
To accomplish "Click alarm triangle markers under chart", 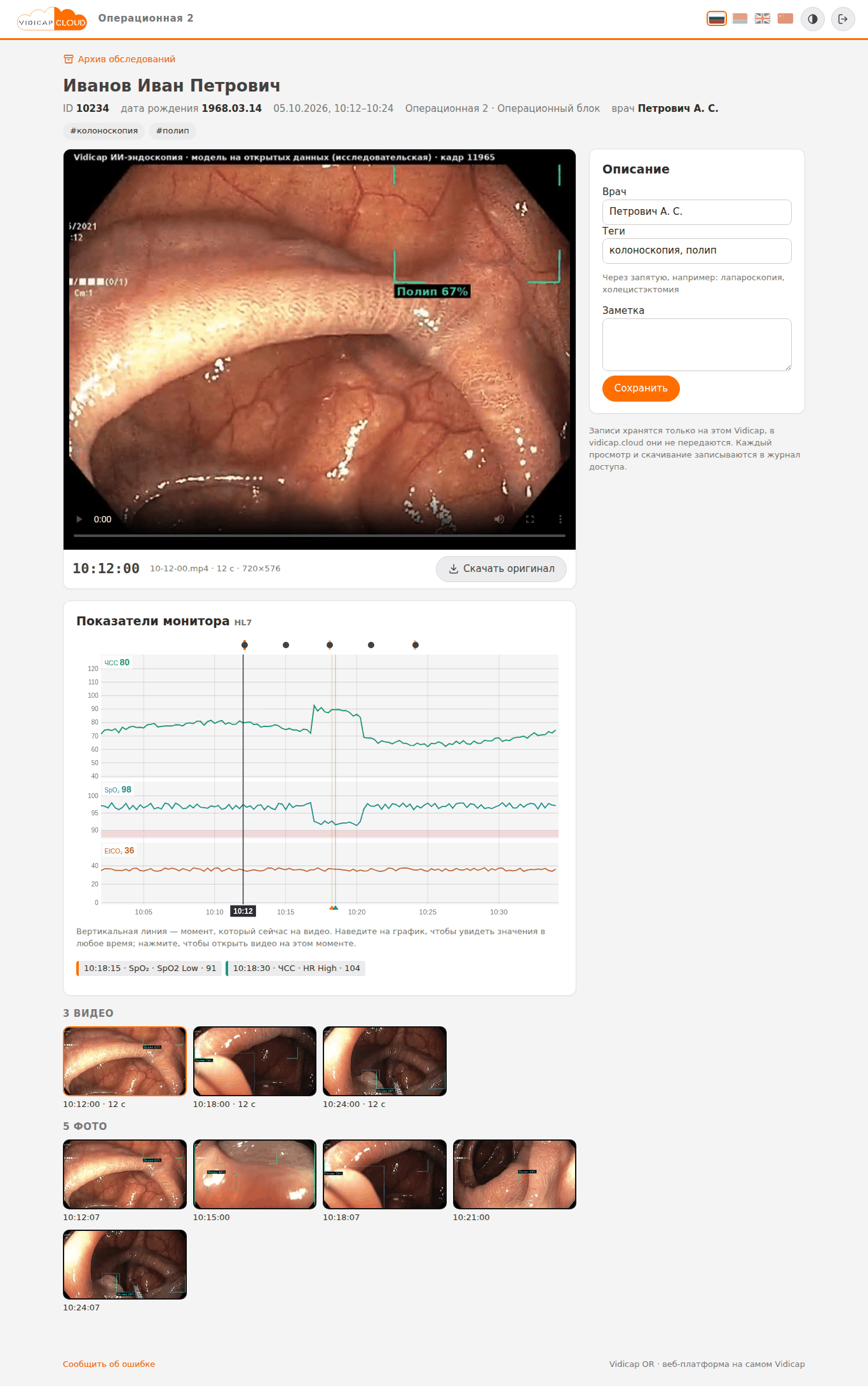I will tap(334, 907).
